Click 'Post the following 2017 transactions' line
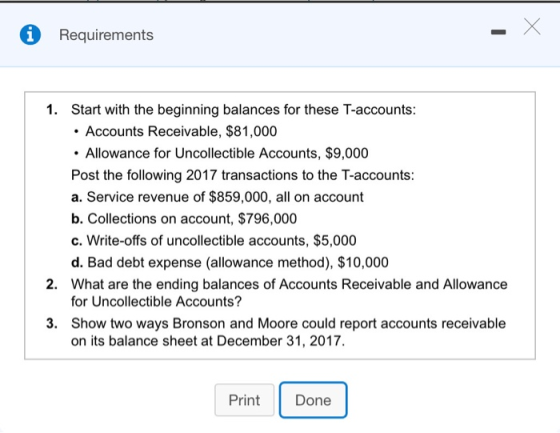The height and width of the screenshot is (433, 560). [x=242, y=175]
